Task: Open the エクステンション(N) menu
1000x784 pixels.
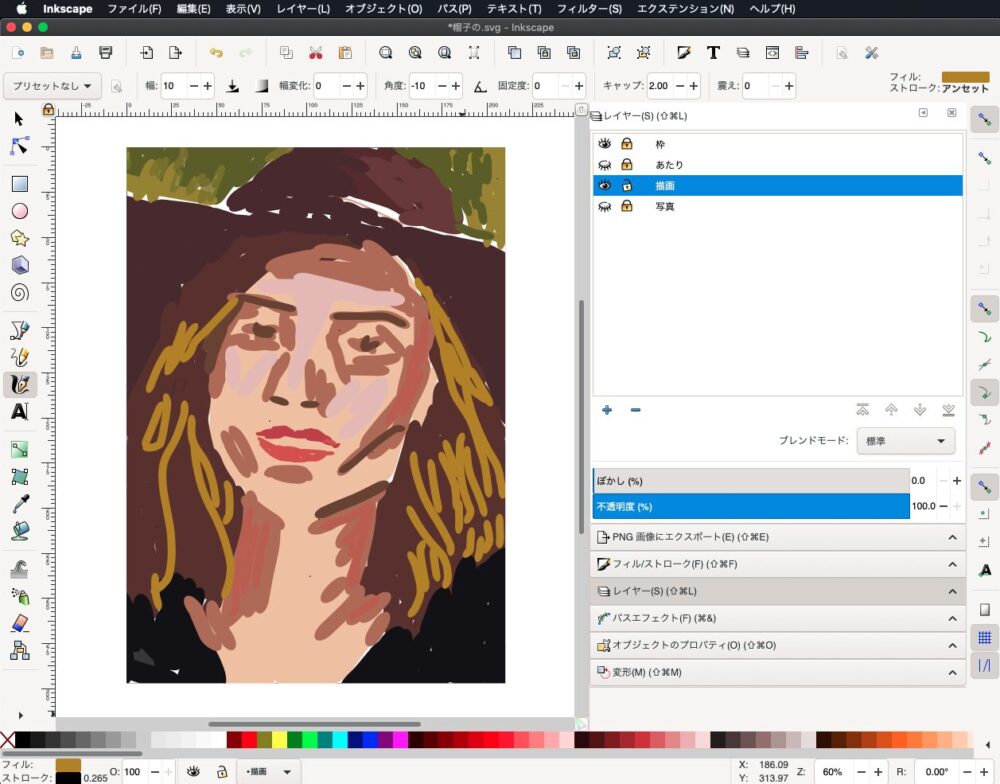Action: (x=685, y=9)
